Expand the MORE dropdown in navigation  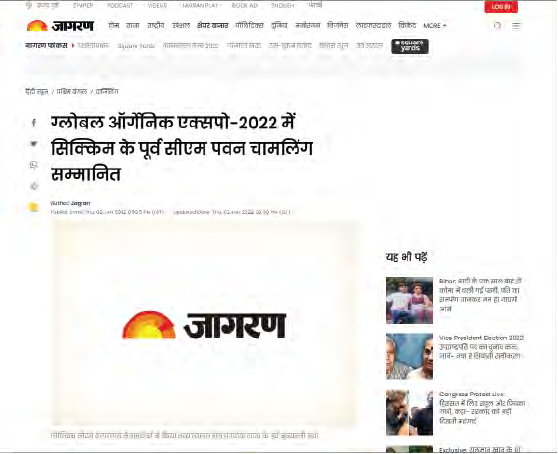435,26
